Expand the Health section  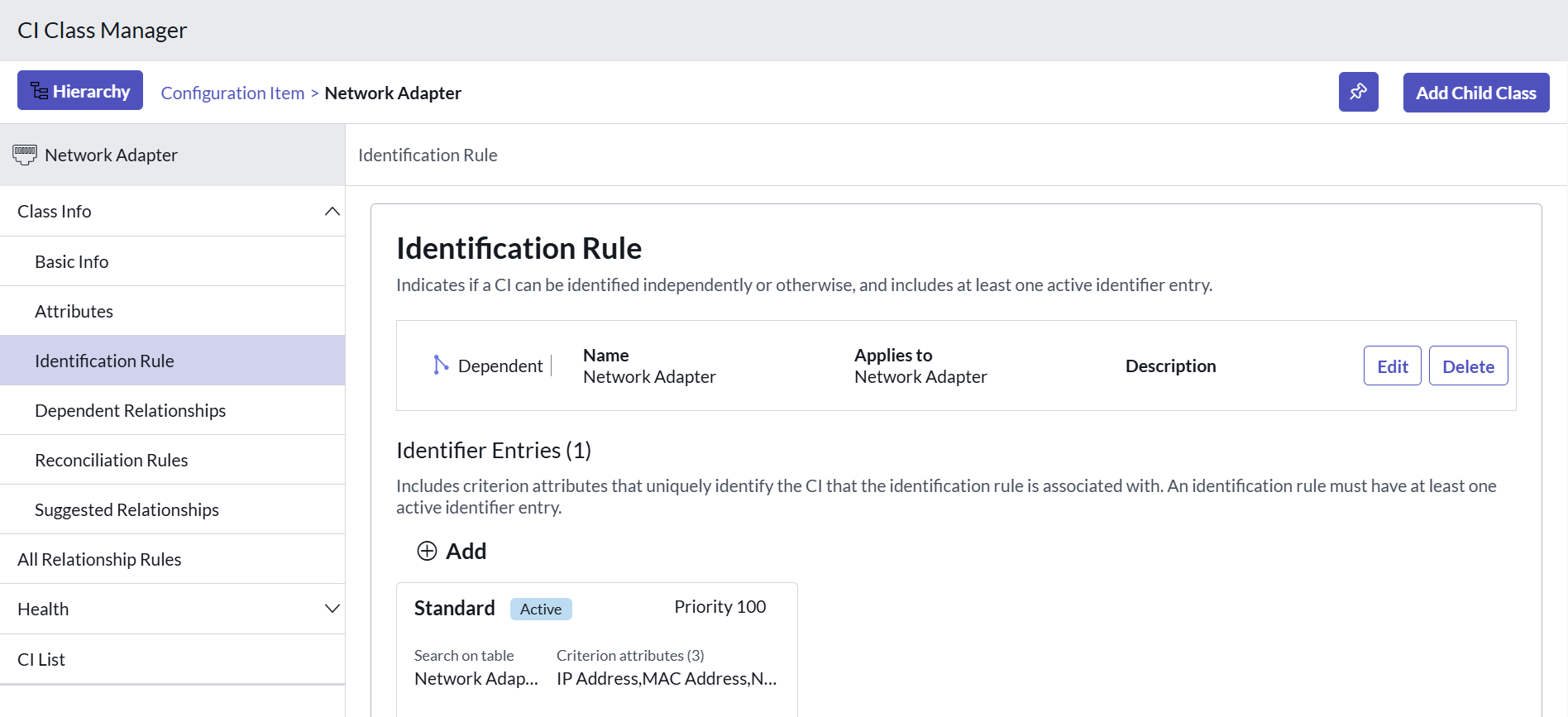pos(332,609)
